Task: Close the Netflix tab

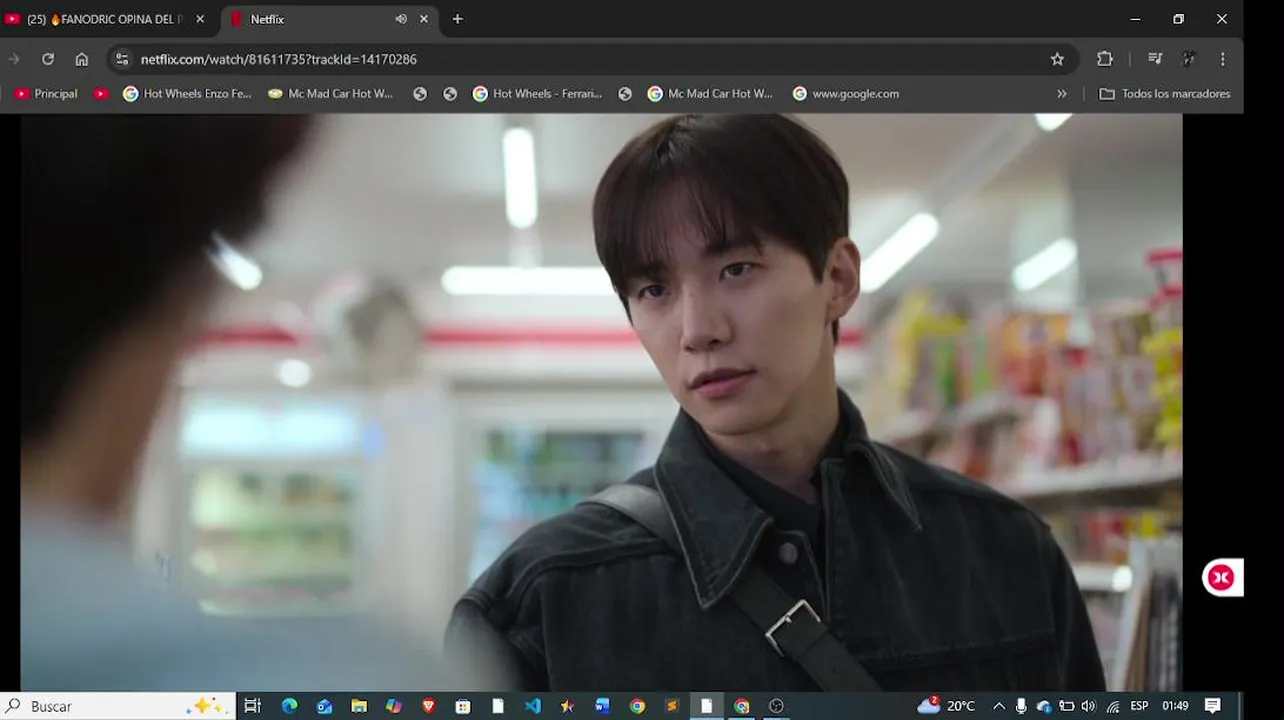Action: [424, 19]
